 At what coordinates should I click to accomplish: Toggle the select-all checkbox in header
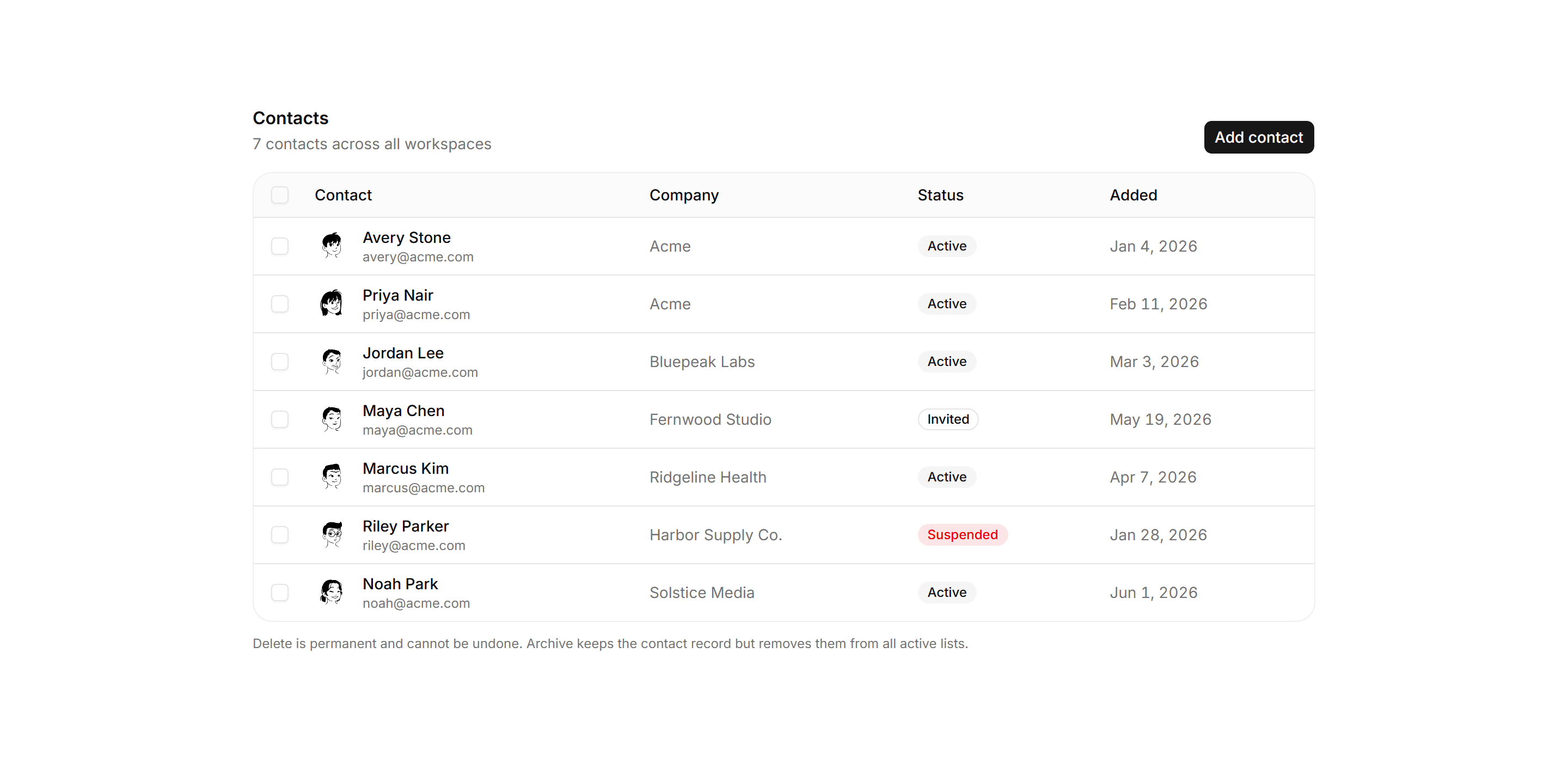pos(280,195)
